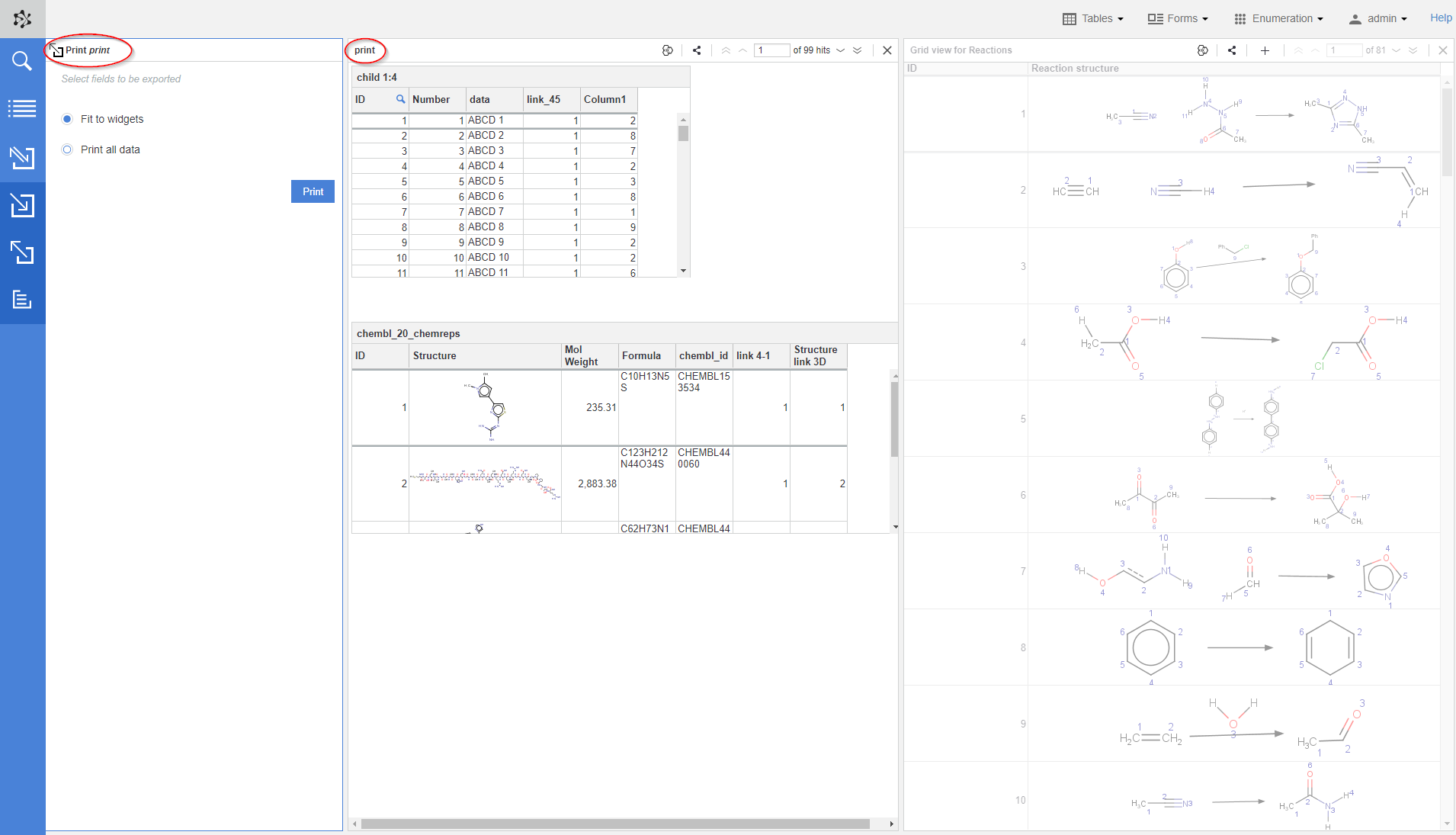Open the admin user menu
The height and width of the screenshot is (835, 1456).
(x=1377, y=18)
